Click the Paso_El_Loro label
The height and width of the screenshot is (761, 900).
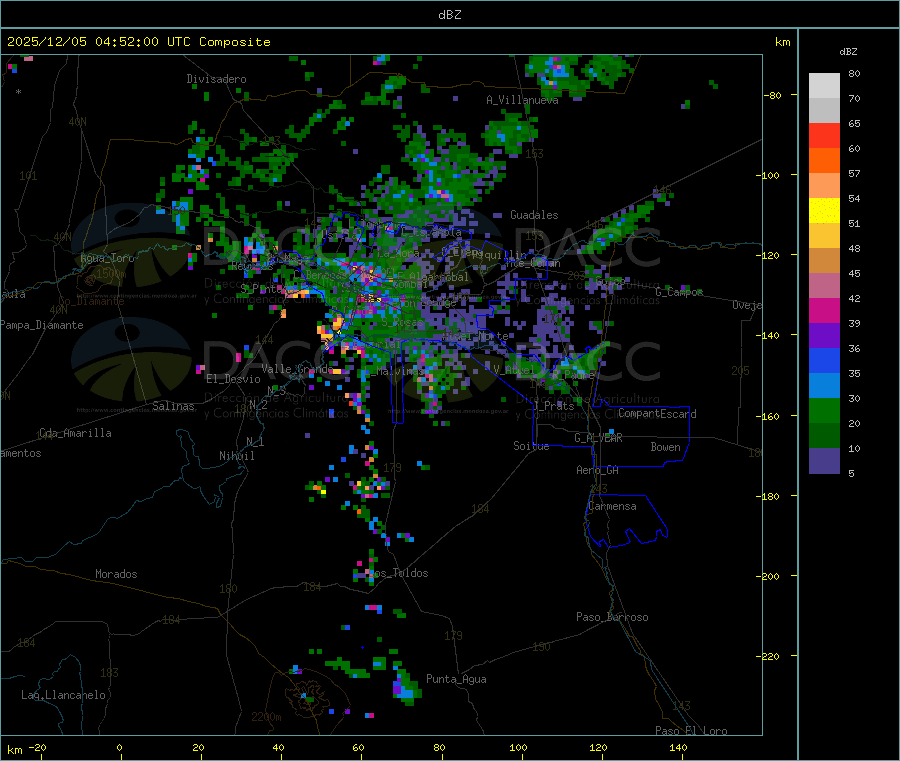[x=691, y=731]
